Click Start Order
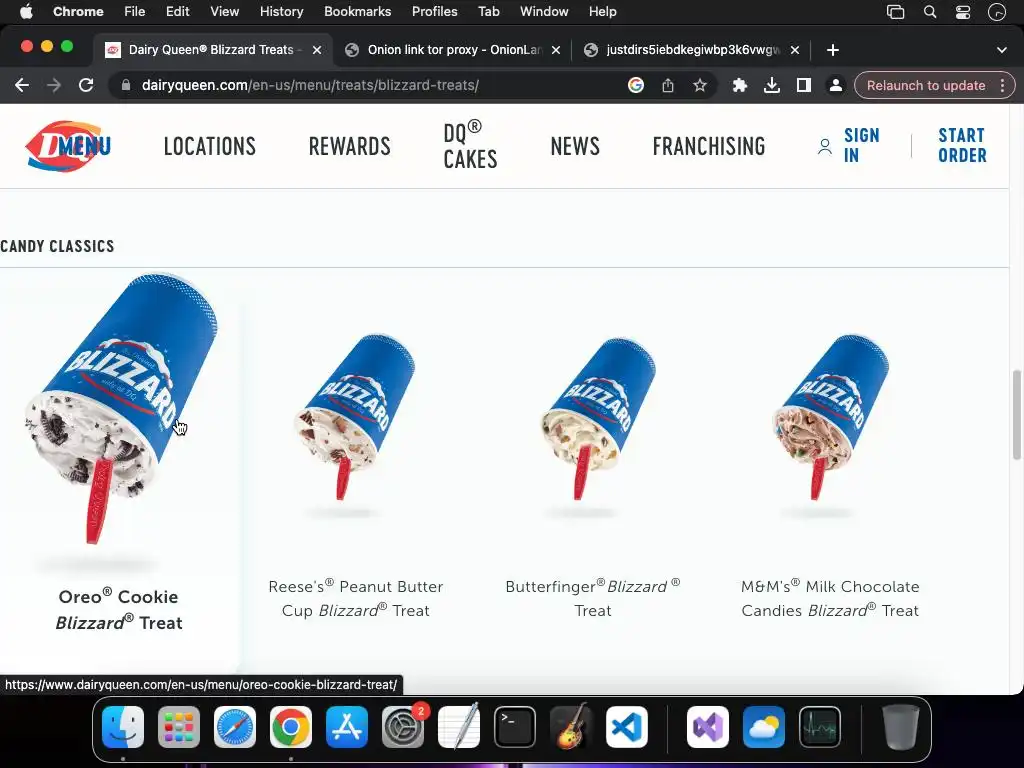 point(962,146)
